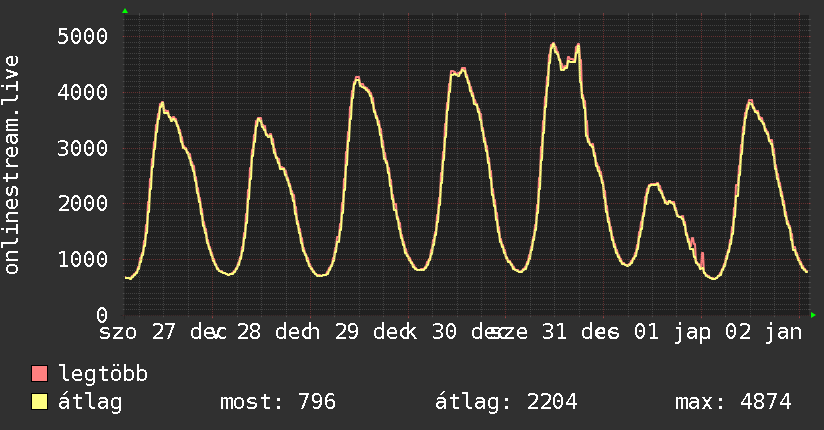Click the onlinestream.live vertical axis title
This screenshot has width=824, height=430.
(11, 165)
